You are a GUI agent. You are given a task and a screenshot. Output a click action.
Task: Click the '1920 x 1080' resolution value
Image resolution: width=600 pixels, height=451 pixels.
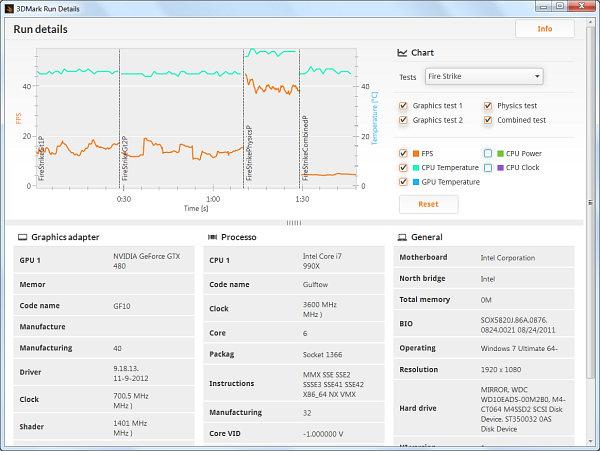[501, 370]
